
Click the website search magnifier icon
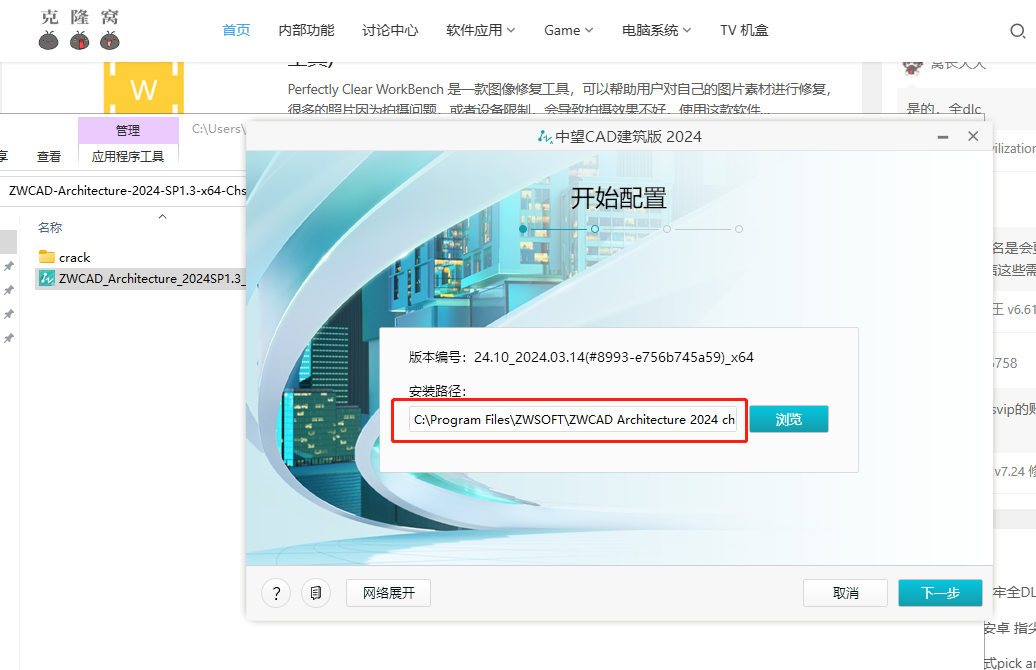(1018, 31)
